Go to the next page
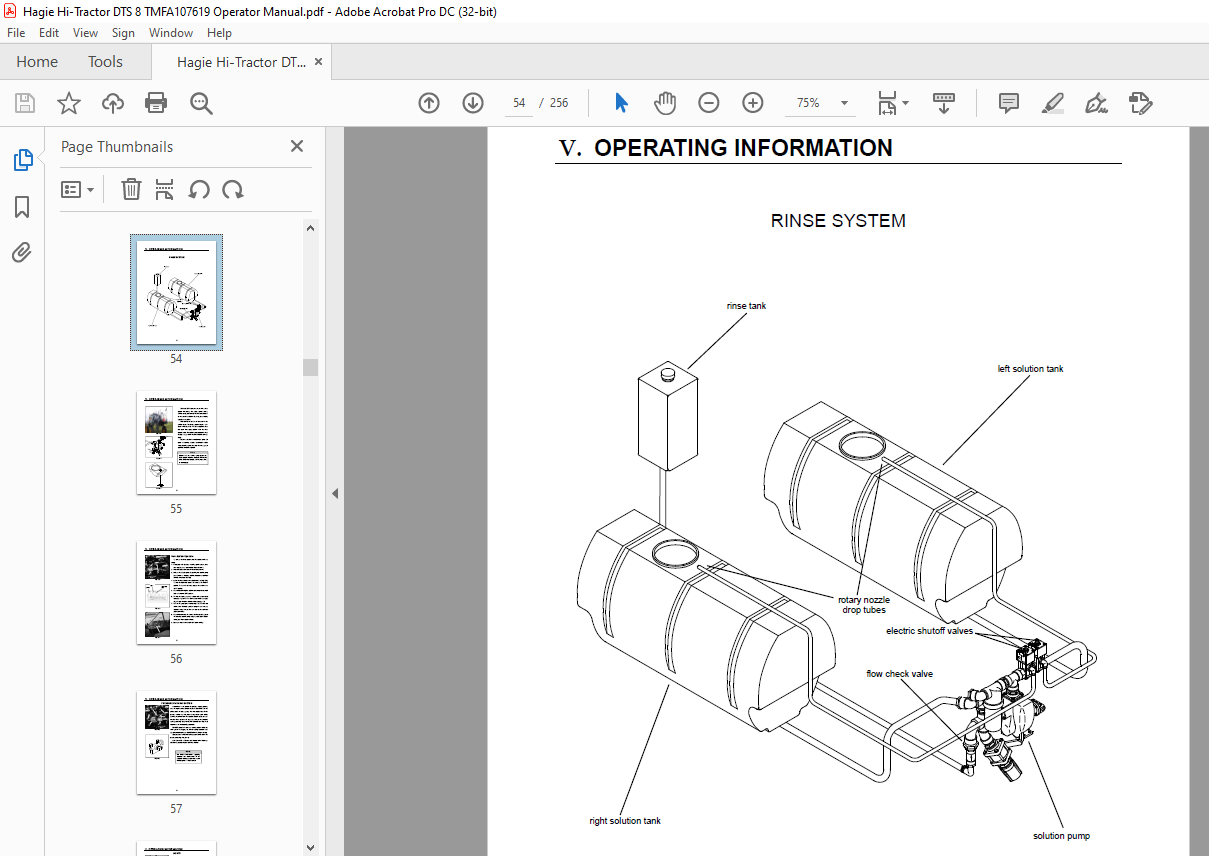 tap(473, 103)
